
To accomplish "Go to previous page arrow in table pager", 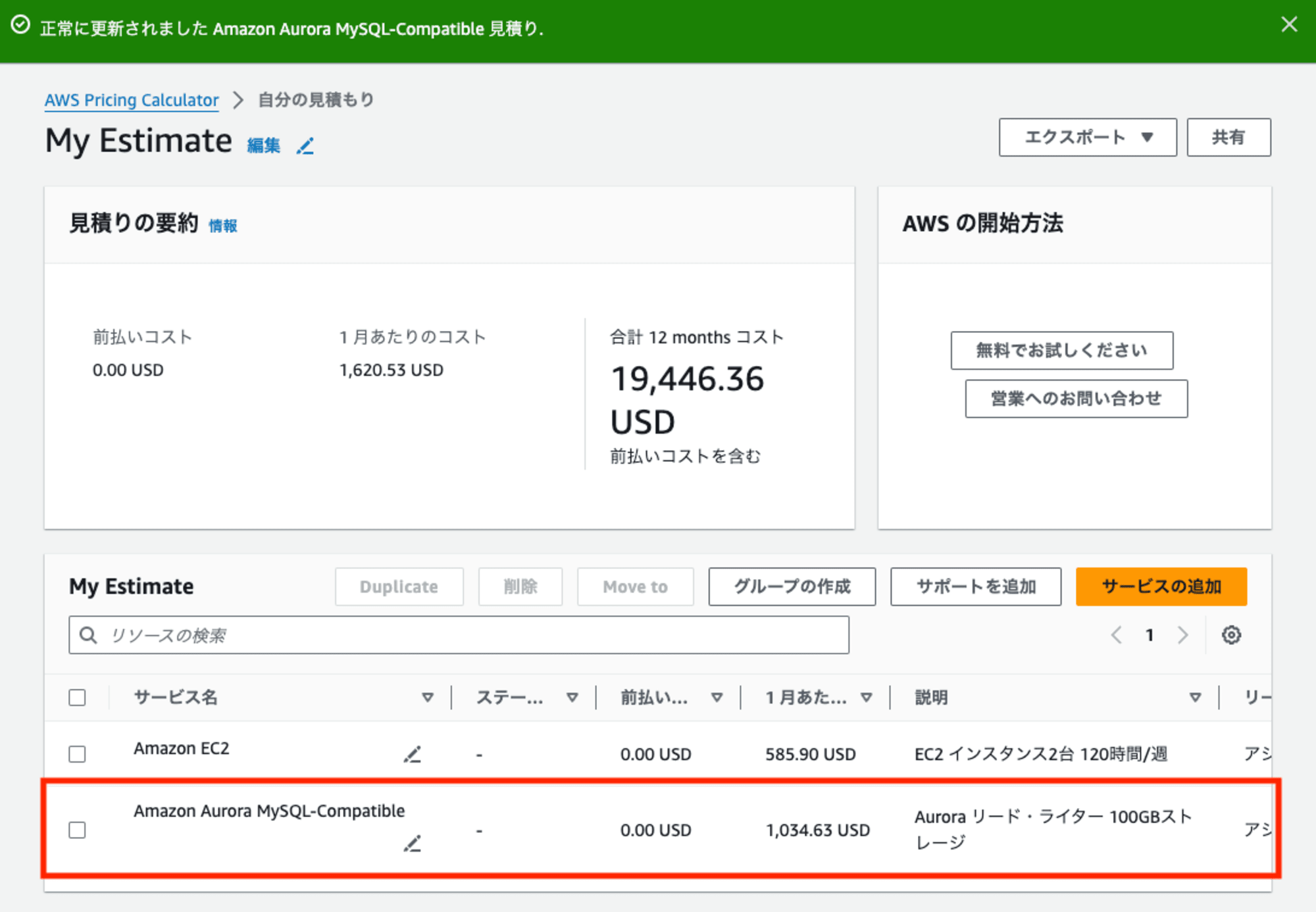I will pyautogui.click(x=1116, y=635).
